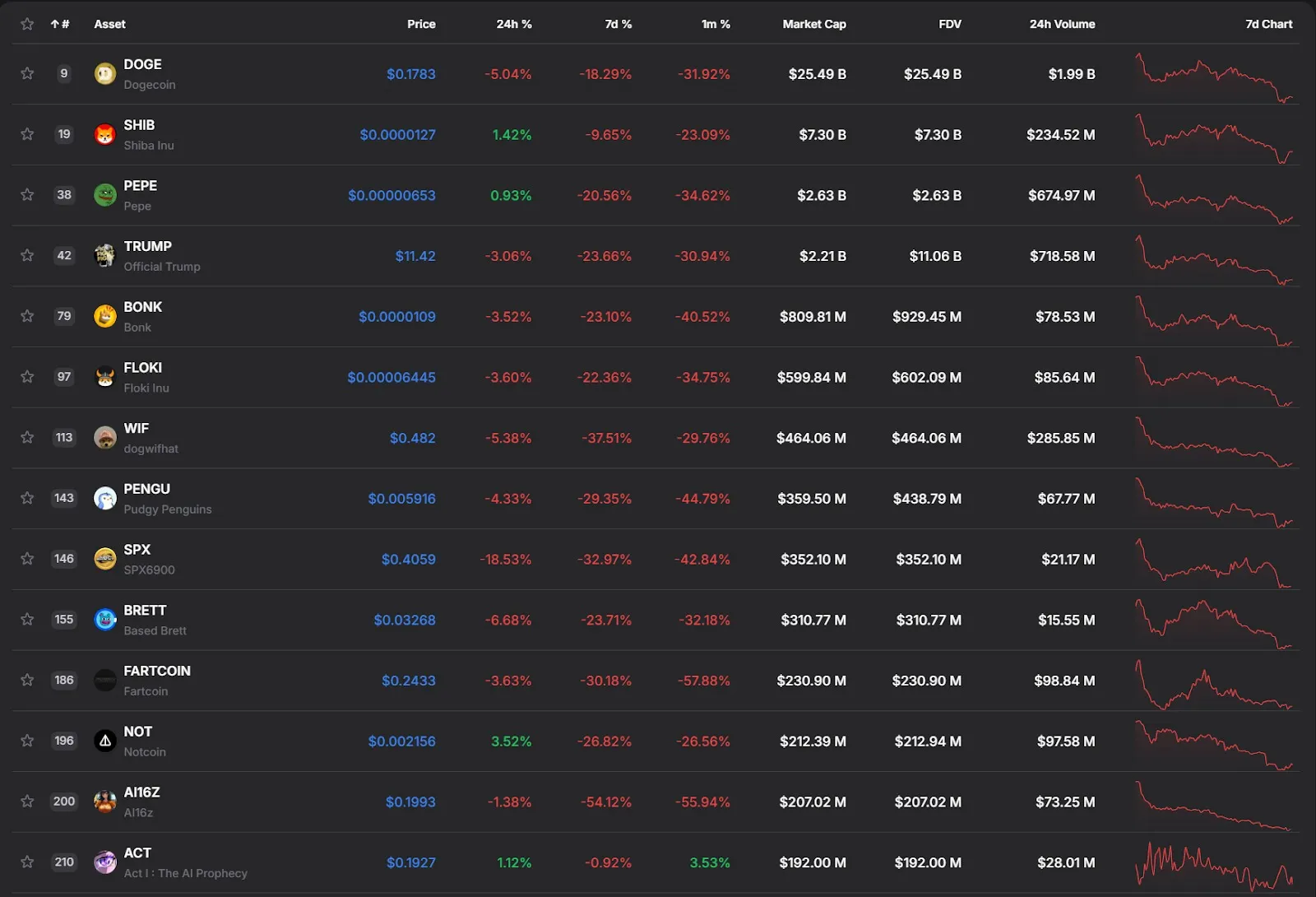Click the Notcoin triangle logo icon
This screenshot has height=897, width=1316.
pyautogui.click(x=105, y=741)
